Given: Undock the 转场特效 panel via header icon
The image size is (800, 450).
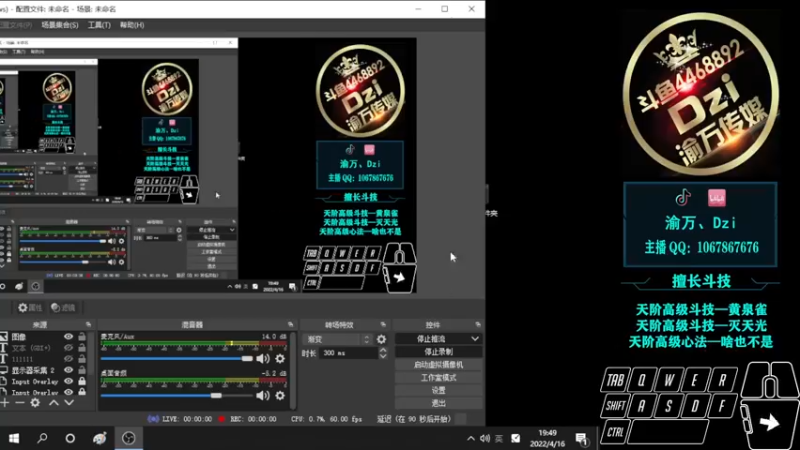Looking at the screenshot, I should click(383, 324).
